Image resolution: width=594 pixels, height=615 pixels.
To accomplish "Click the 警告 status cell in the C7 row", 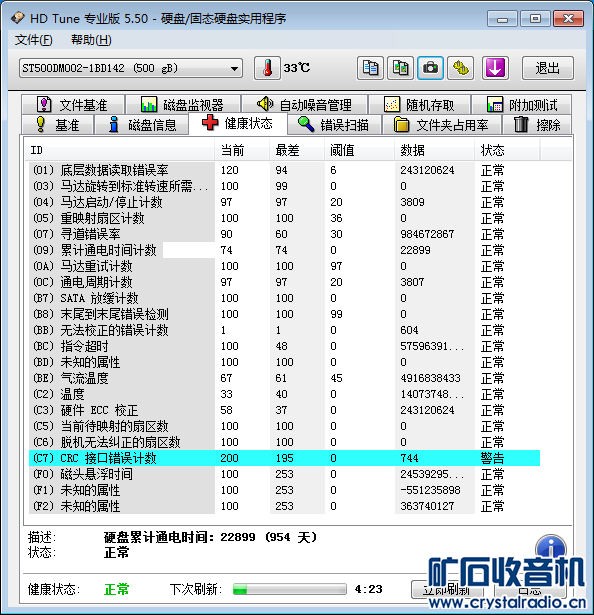I will 492,458.
